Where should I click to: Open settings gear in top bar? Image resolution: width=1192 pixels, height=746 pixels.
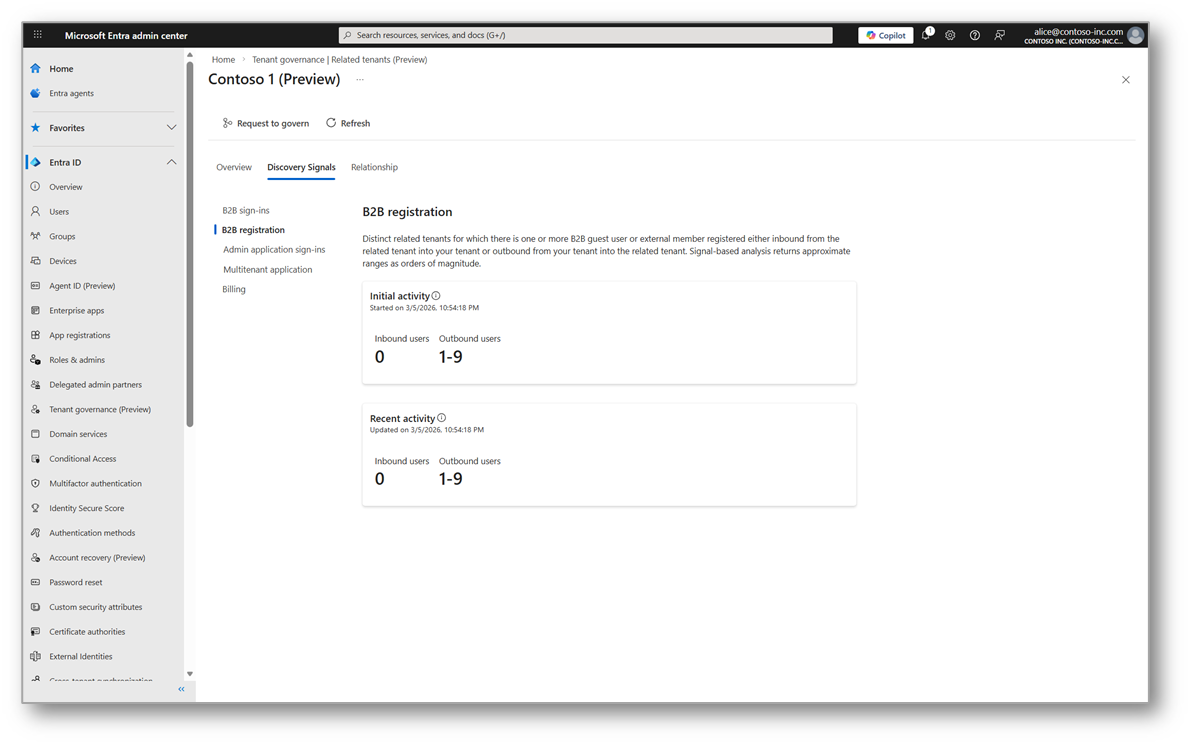(950, 35)
